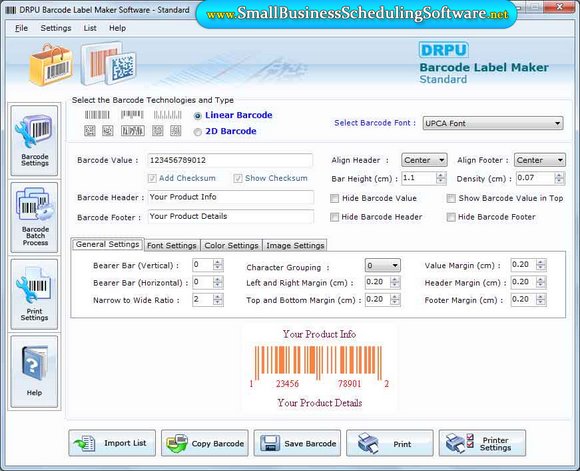Click Import List button
The height and width of the screenshot is (471, 580).
(112, 443)
